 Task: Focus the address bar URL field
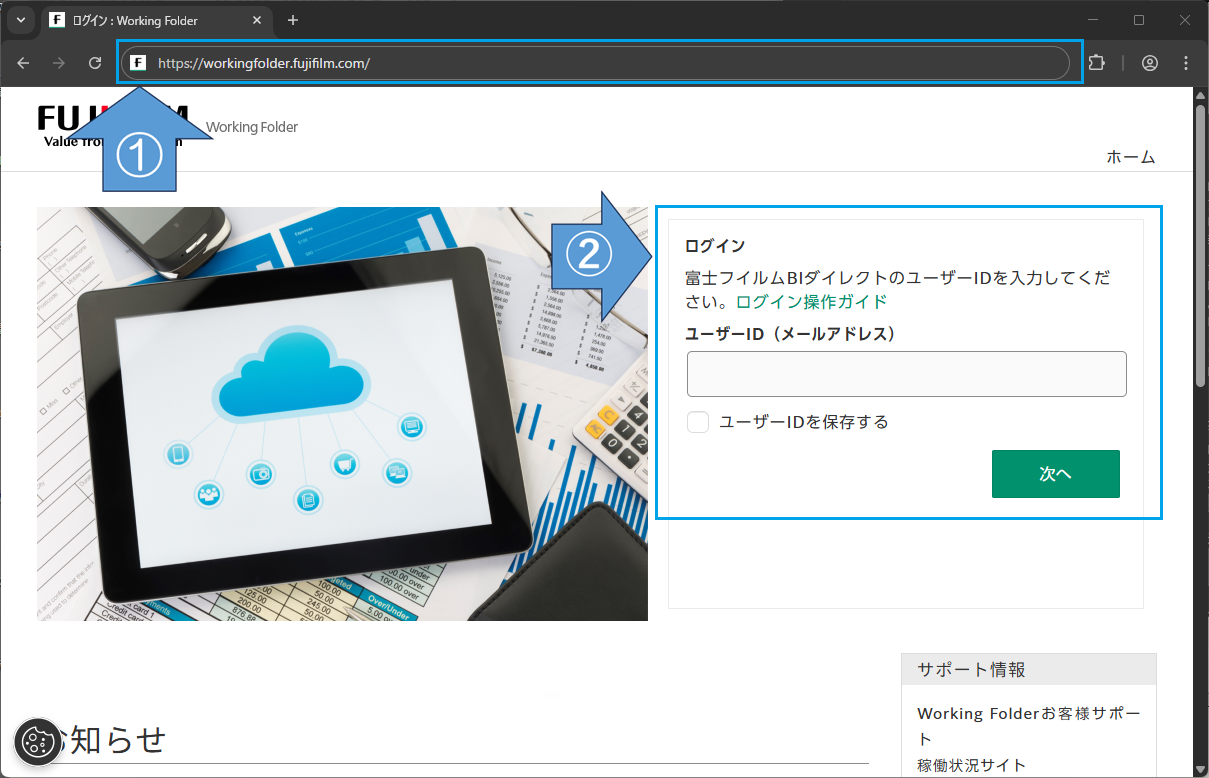[596, 63]
